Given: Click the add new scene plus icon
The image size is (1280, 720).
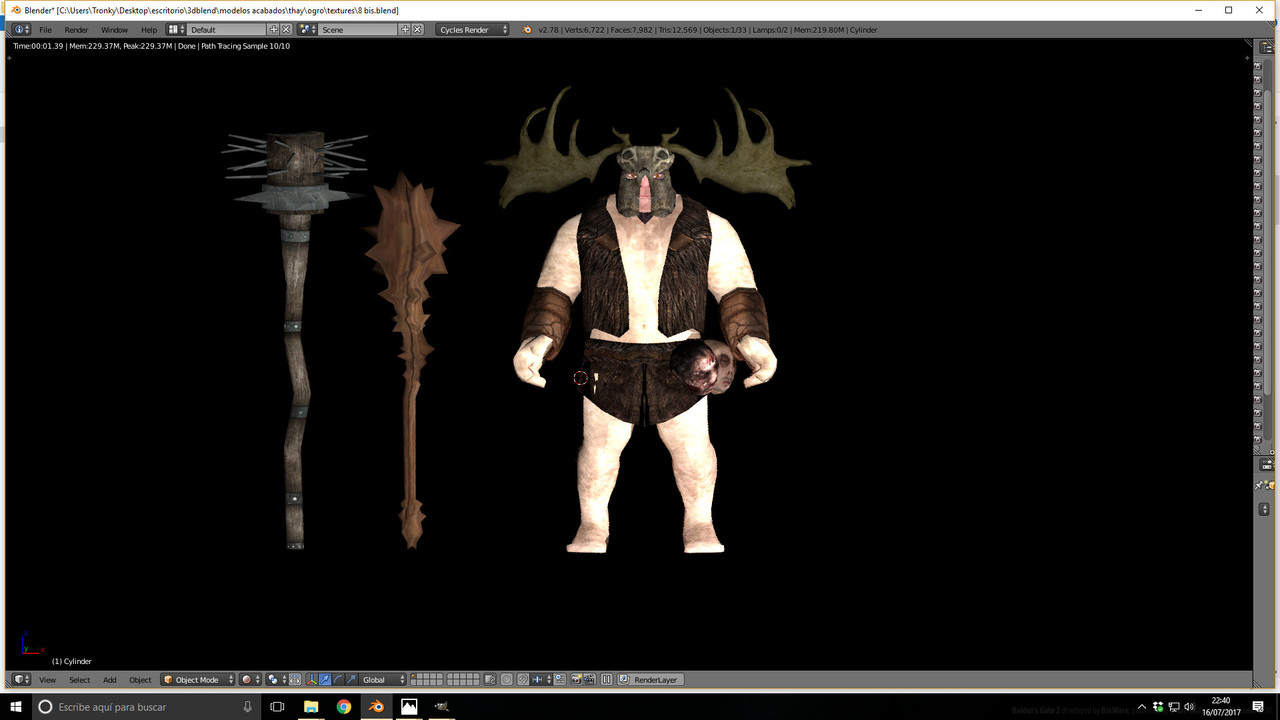Looking at the screenshot, I should [x=405, y=30].
